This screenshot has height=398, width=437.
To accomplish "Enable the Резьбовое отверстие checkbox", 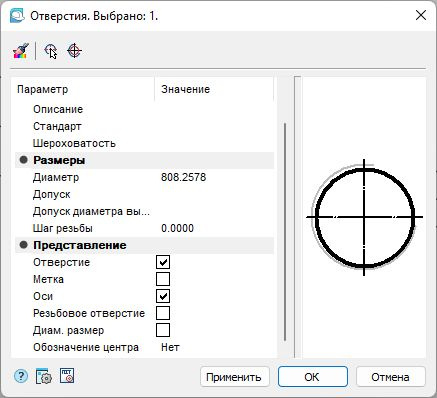I will tap(163, 313).
